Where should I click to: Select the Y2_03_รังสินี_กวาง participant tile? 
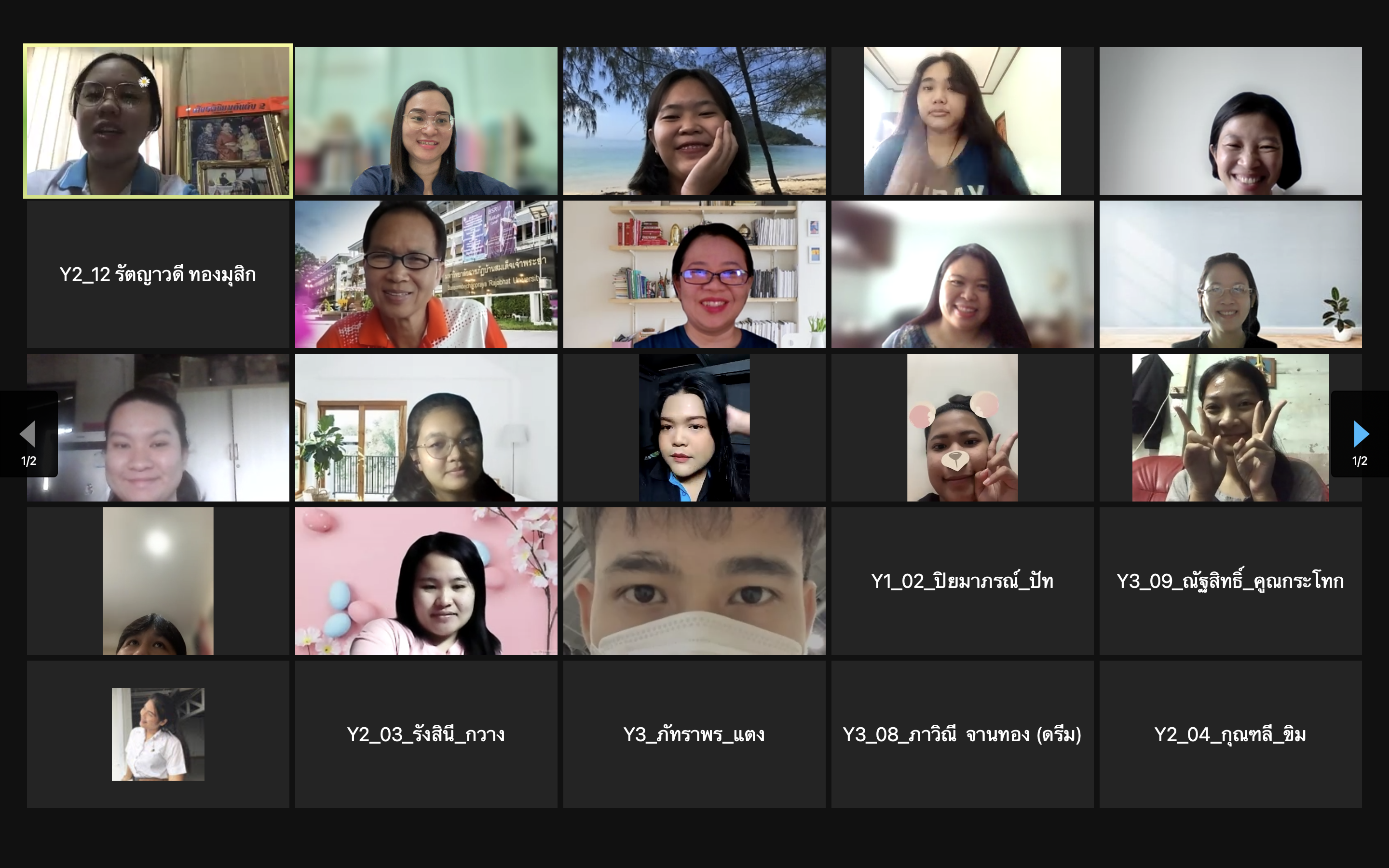(x=426, y=734)
